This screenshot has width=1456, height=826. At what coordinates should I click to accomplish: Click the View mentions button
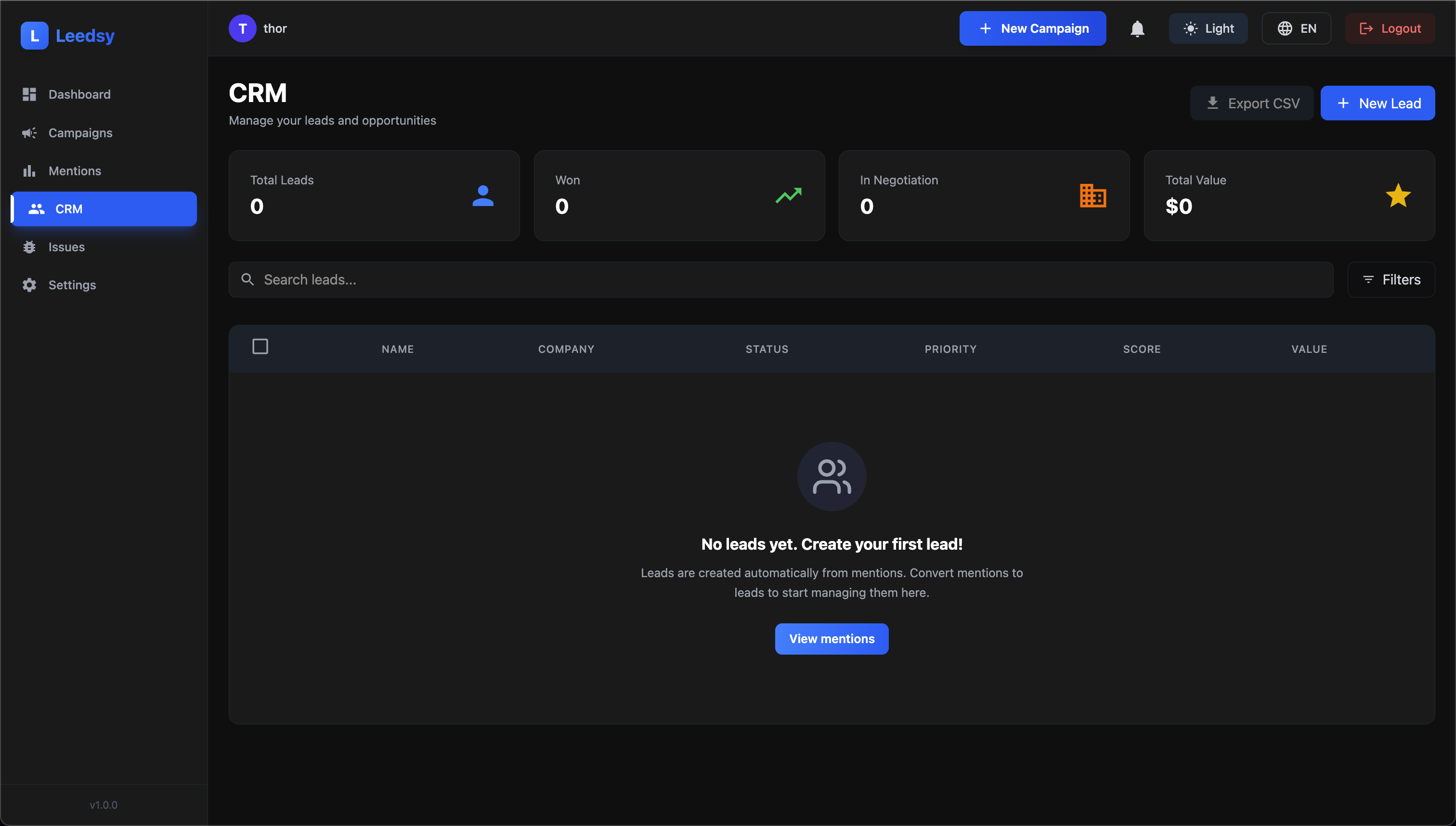831,639
